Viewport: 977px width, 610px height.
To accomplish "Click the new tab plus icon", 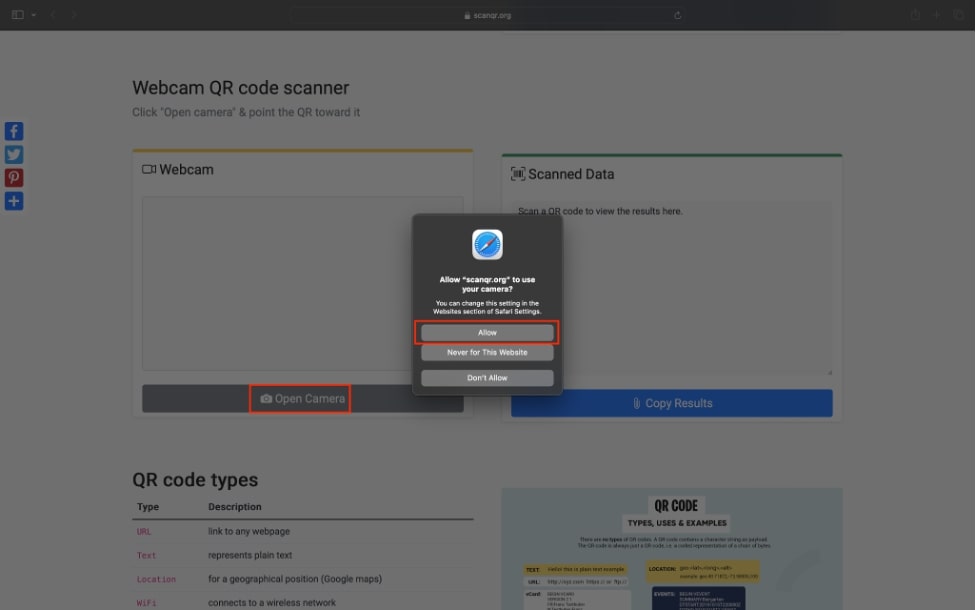I will (937, 15).
